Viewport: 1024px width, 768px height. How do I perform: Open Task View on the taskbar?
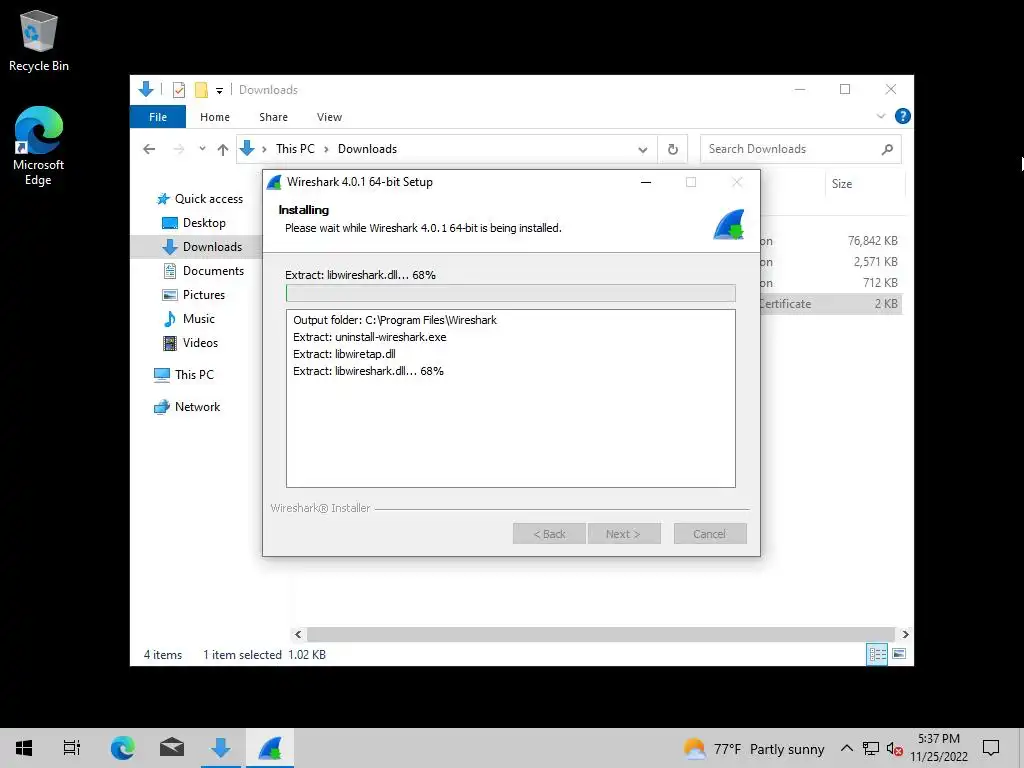tap(71, 748)
